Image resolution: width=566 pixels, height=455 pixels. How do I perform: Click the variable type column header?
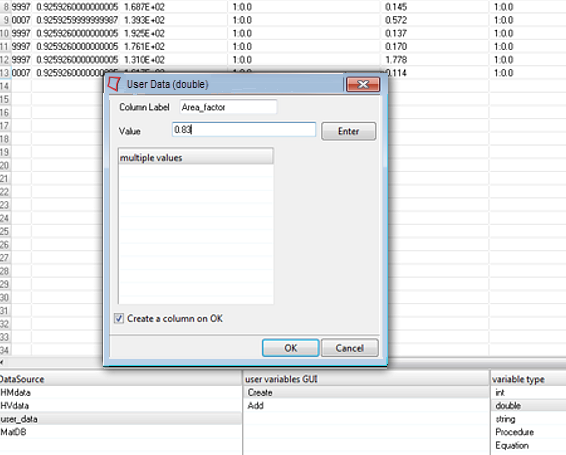(528, 379)
